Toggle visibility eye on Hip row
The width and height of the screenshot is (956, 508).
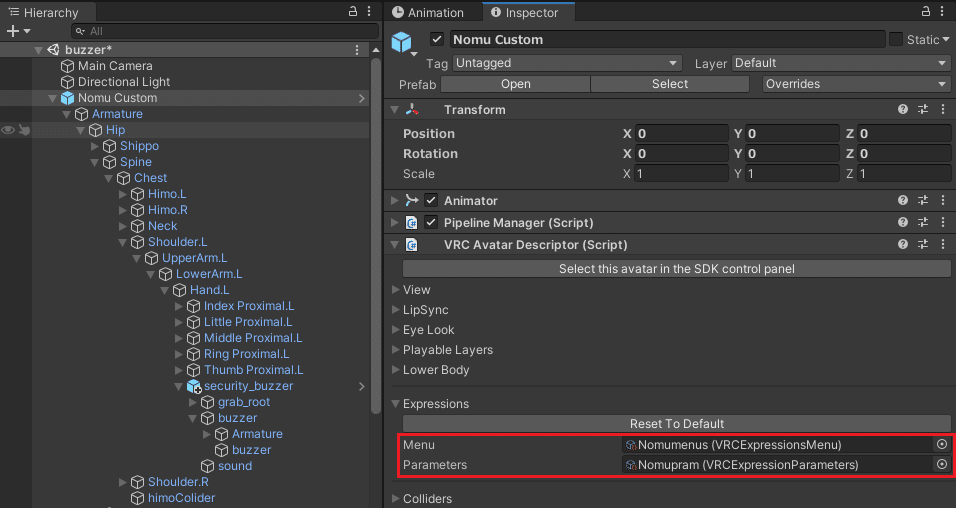coord(8,129)
